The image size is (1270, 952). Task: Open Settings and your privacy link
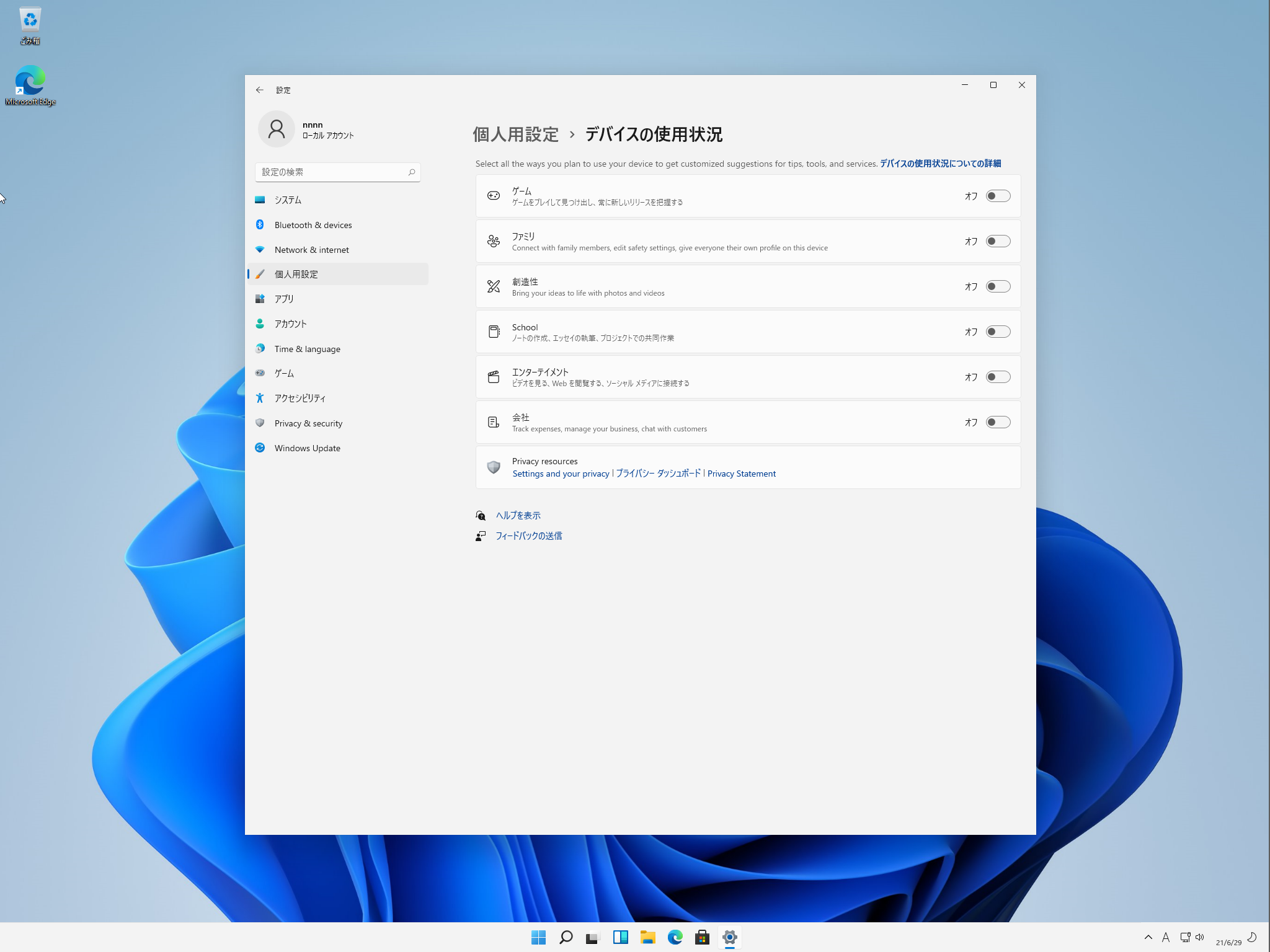tap(561, 474)
